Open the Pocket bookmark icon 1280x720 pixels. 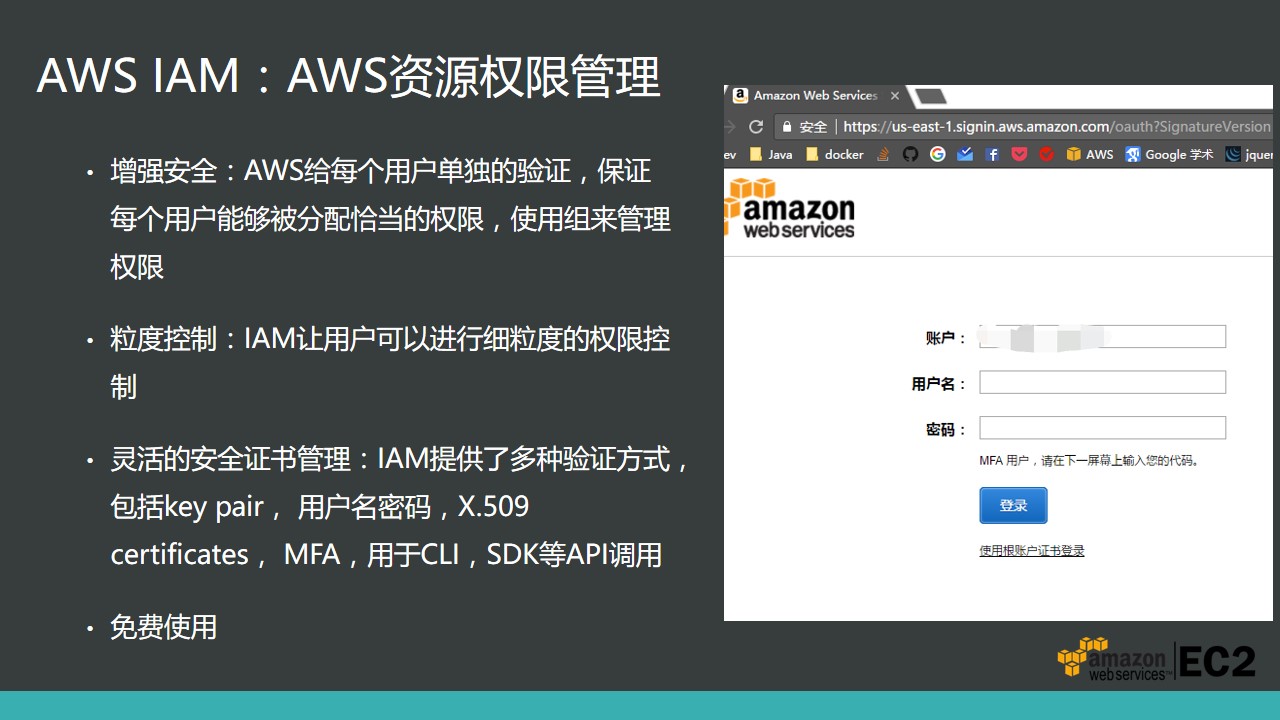1019,154
